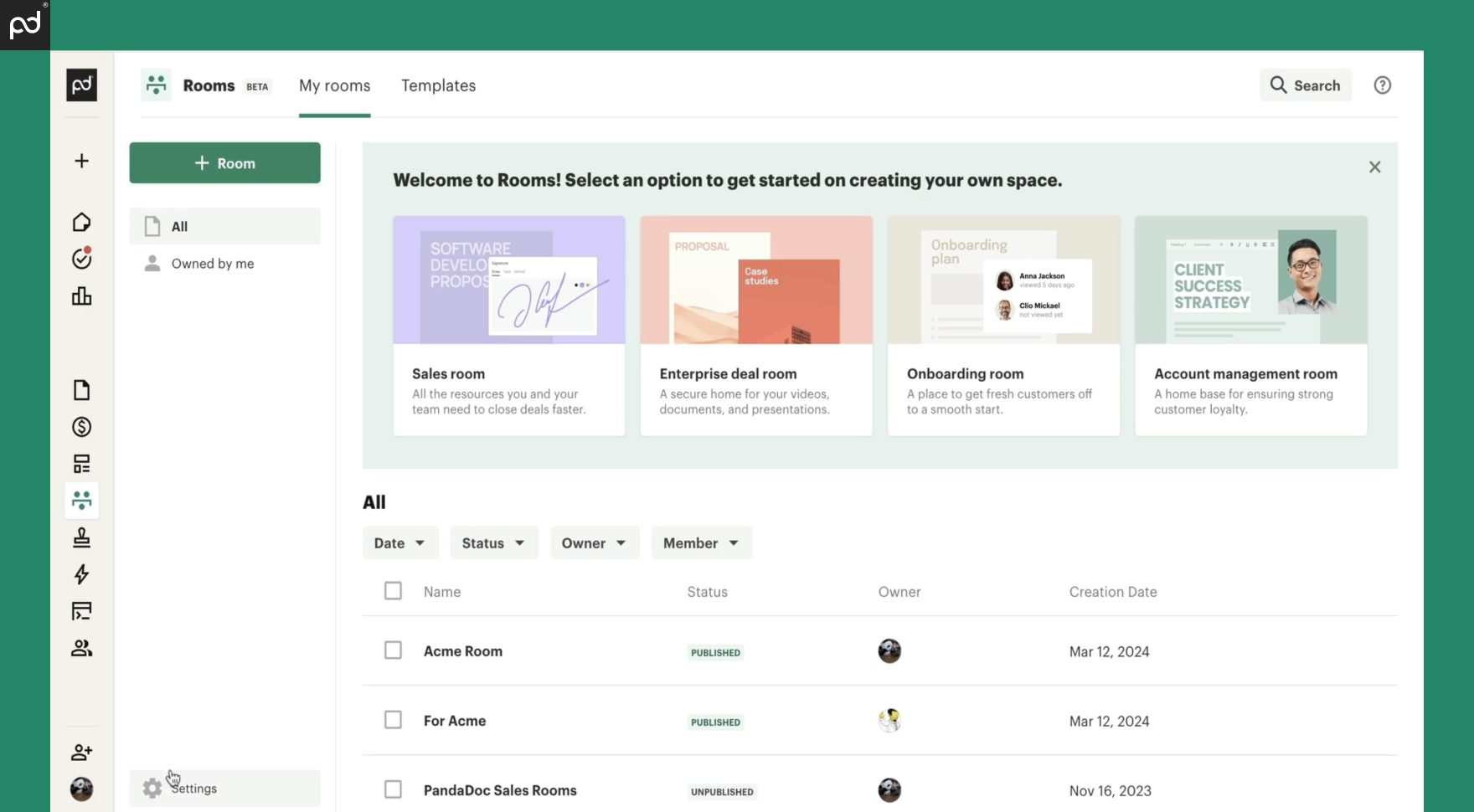The image size is (1474, 812).
Task: Select the Sales room template card
Action: (509, 326)
